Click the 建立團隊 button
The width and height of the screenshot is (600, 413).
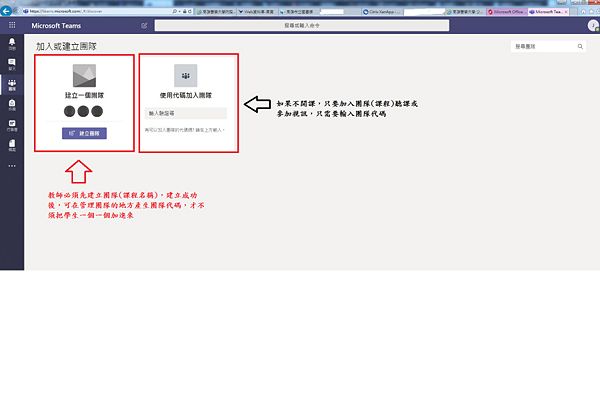[84, 132]
